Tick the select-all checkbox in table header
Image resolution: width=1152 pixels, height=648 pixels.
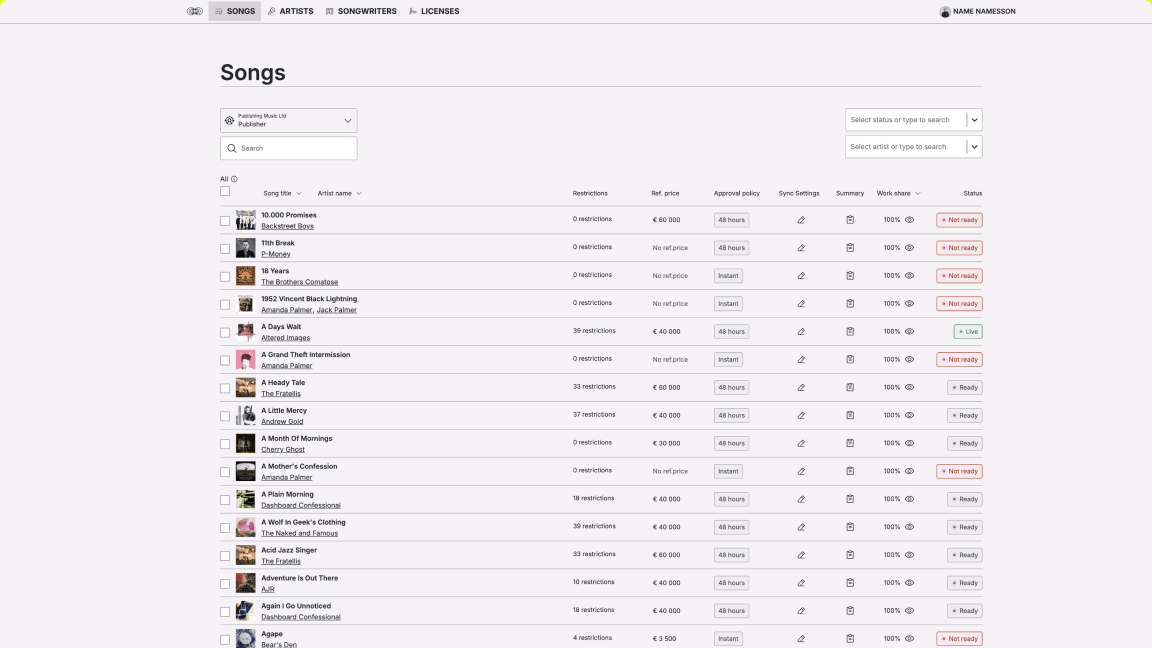click(x=225, y=192)
